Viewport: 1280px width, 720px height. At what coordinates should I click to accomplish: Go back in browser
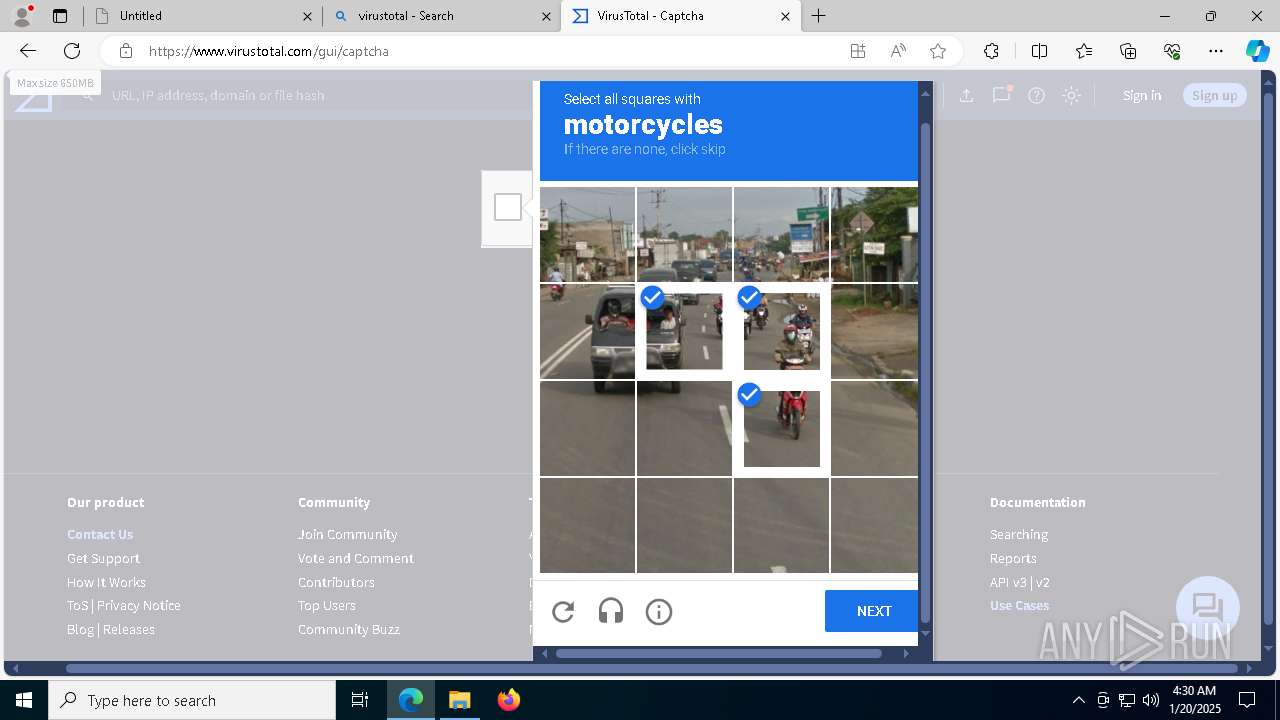coord(28,51)
